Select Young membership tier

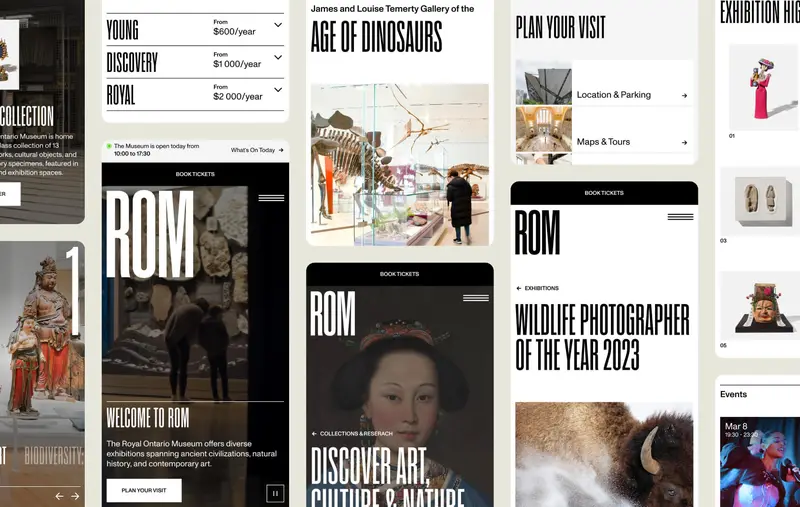[x=122, y=30]
